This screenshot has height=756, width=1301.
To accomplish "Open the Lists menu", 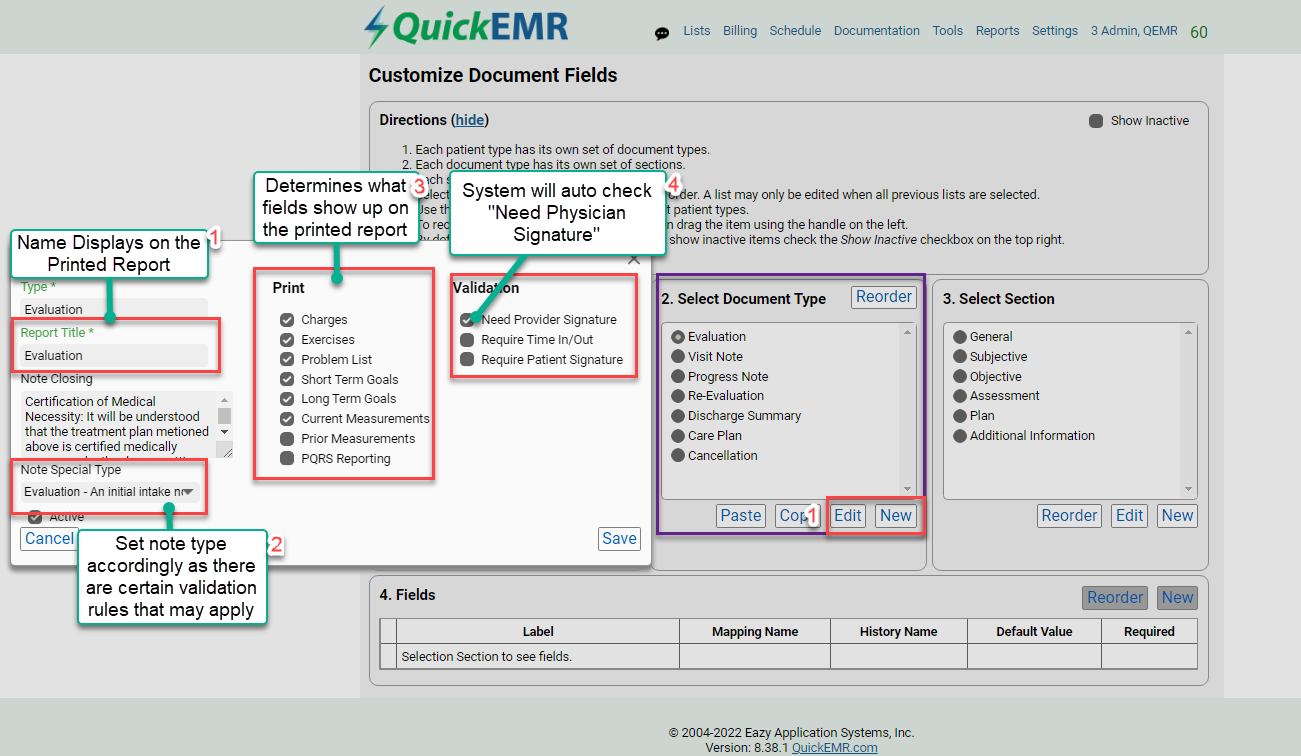I will click(x=697, y=31).
